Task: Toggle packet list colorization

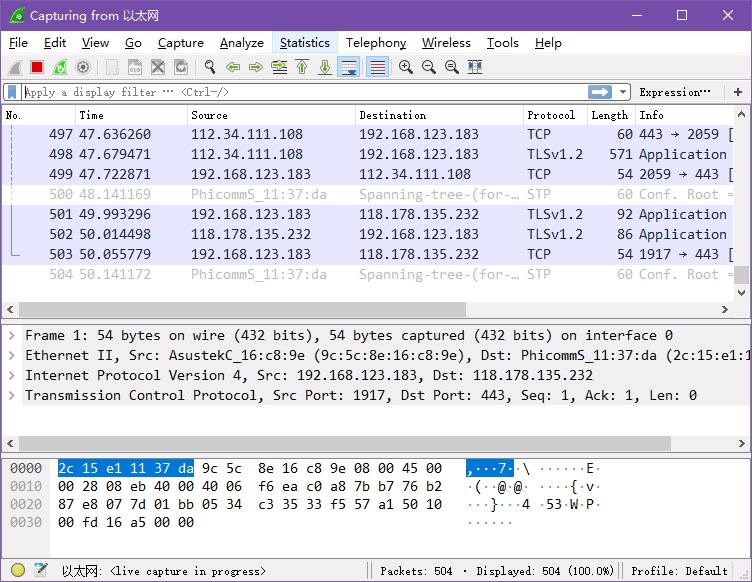Action: 377,67
